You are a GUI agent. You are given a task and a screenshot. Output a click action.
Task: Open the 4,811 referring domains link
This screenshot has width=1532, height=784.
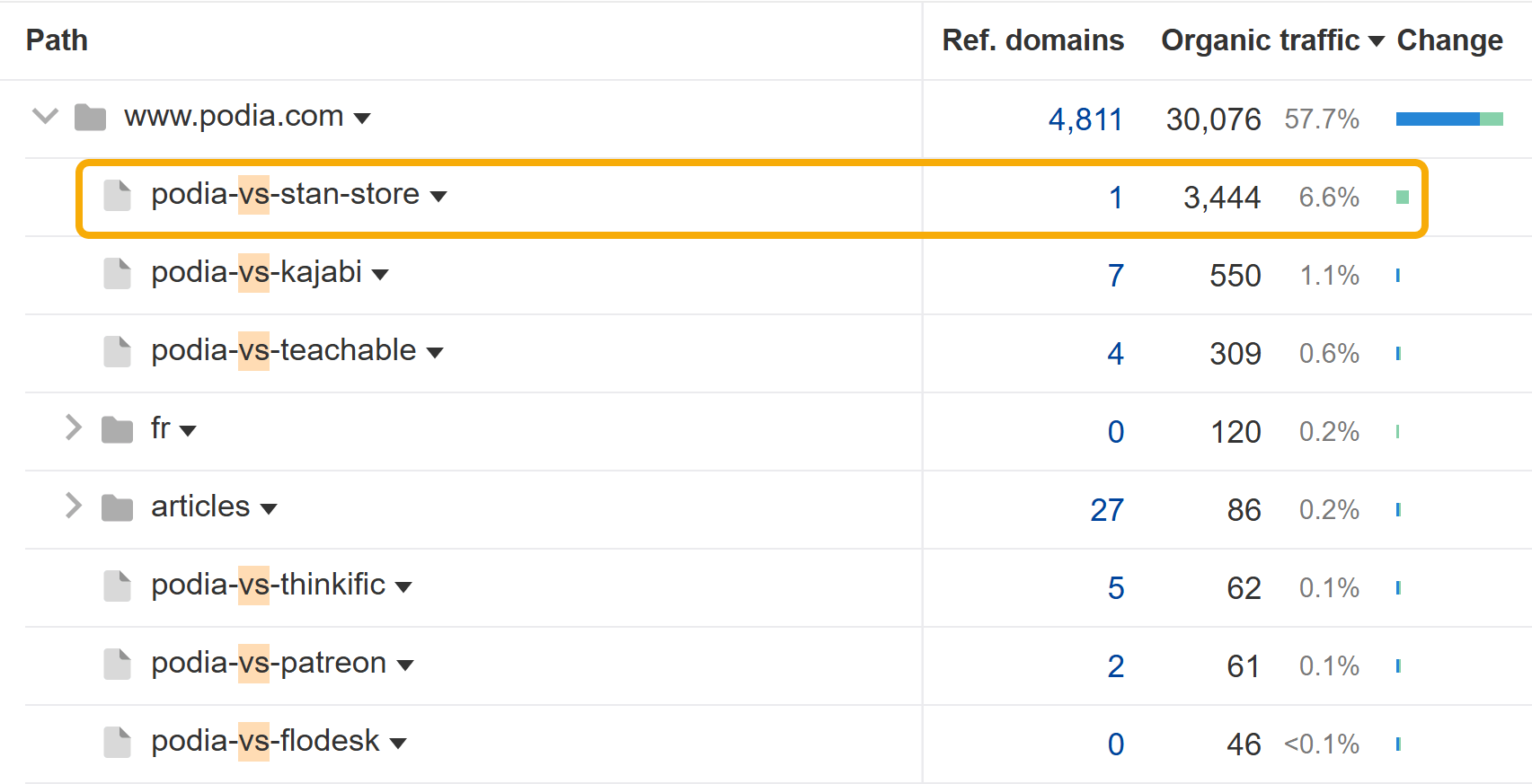[x=1085, y=119]
